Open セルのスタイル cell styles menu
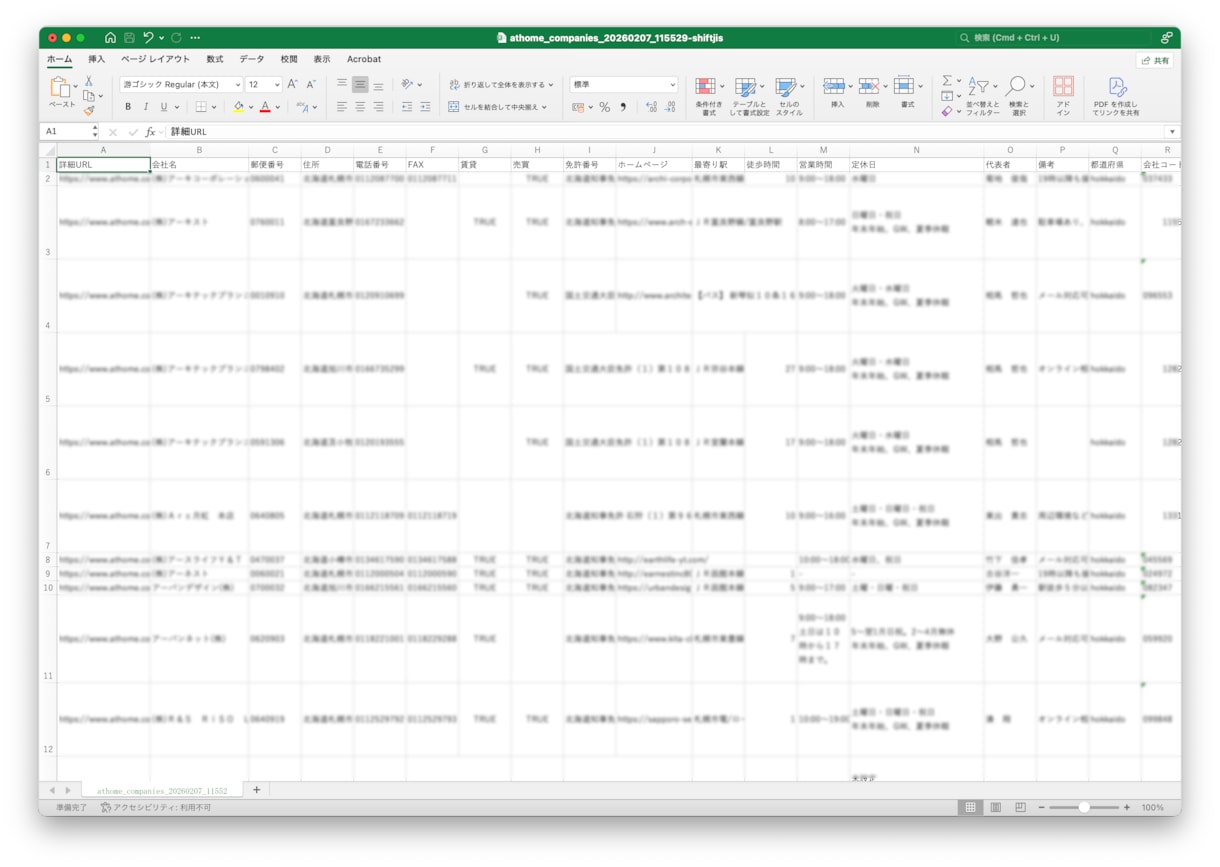 point(789,96)
